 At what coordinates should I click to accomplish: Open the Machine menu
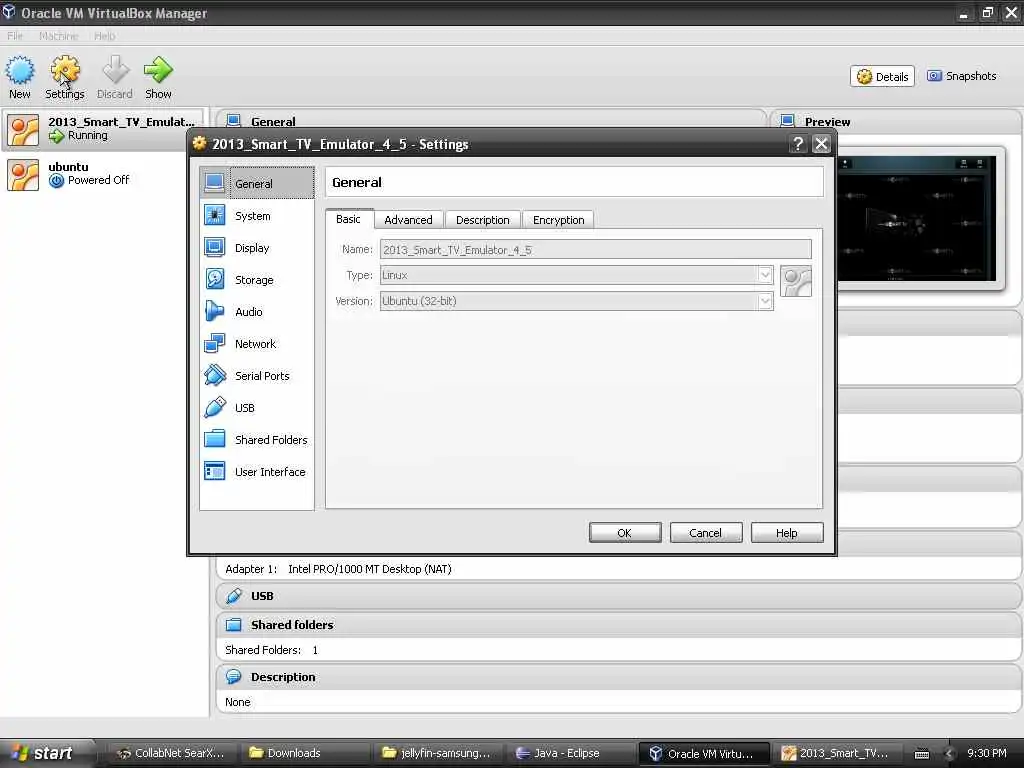[58, 36]
